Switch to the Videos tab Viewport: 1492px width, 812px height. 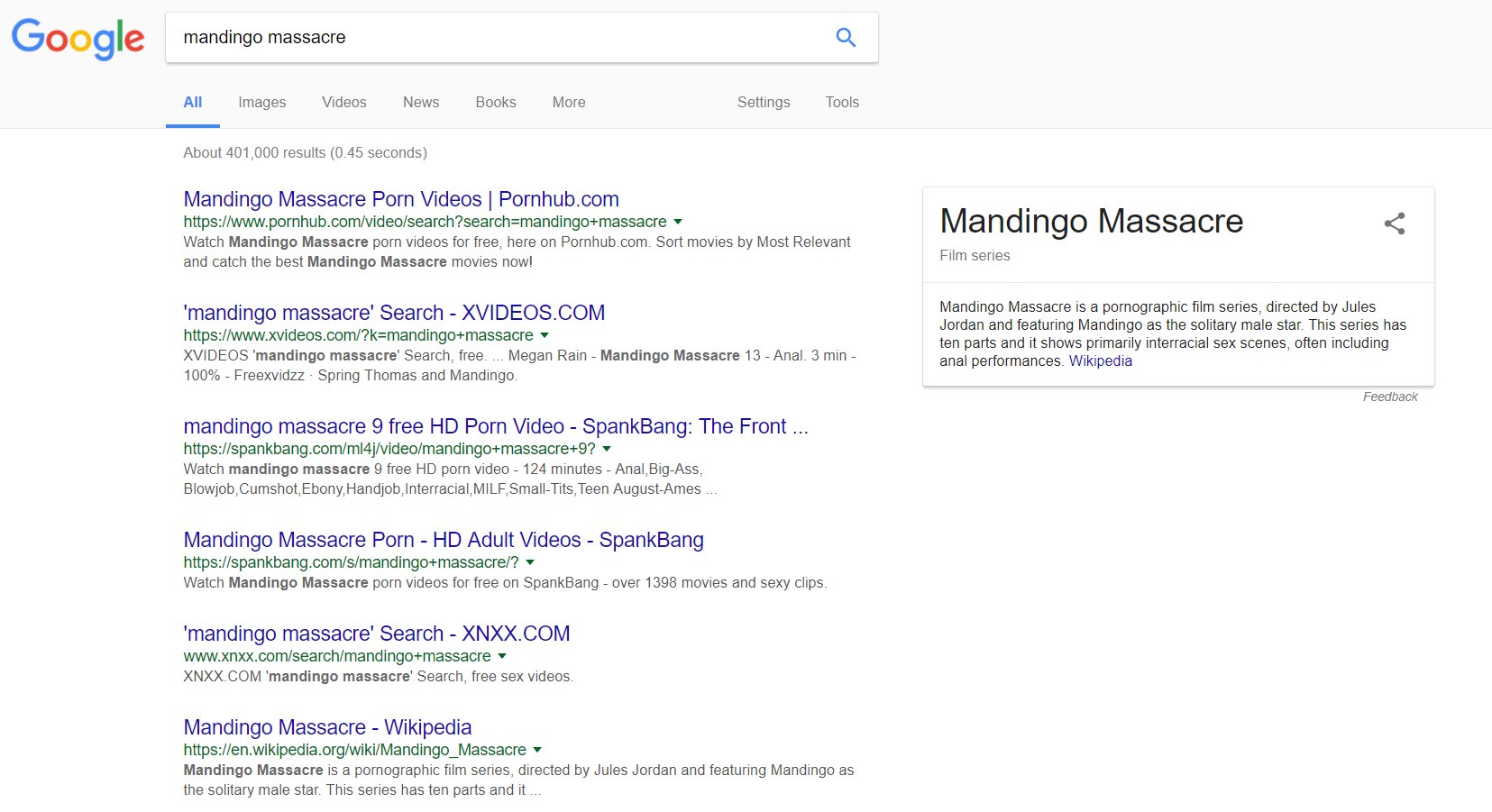(x=344, y=103)
